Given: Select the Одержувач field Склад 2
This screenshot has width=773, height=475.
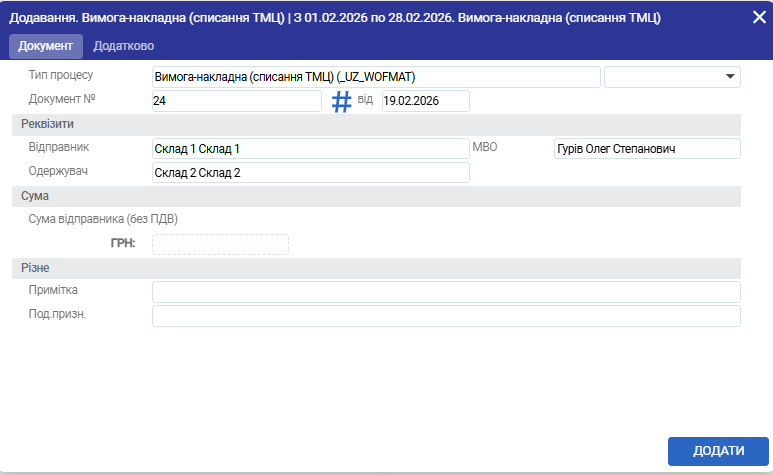Looking at the screenshot, I should click(310, 172).
